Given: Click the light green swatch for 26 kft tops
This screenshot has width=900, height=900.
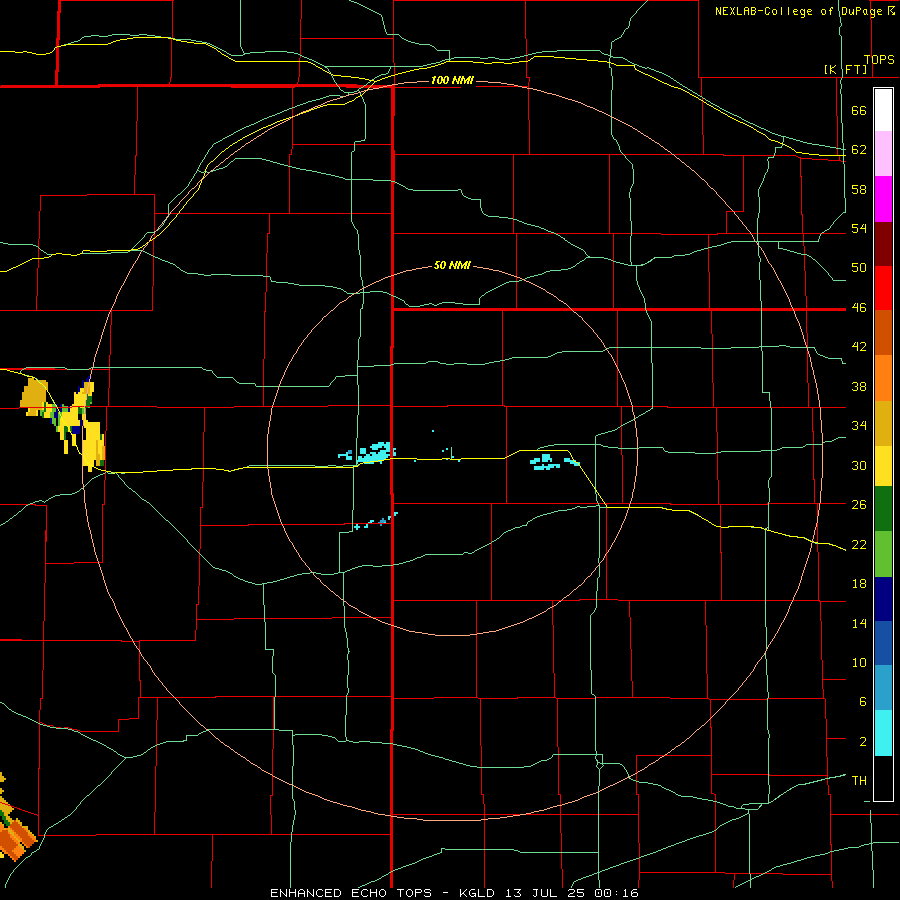Looking at the screenshot, I should tap(883, 554).
